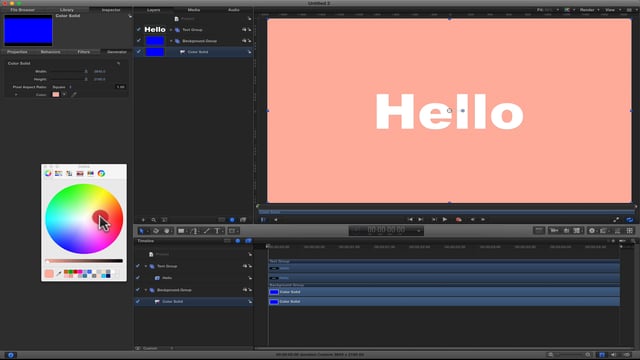Switch to pencils mode in Colors window
Image resolution: width=640 pixels, height=360 pixels.
pos(91,173)
